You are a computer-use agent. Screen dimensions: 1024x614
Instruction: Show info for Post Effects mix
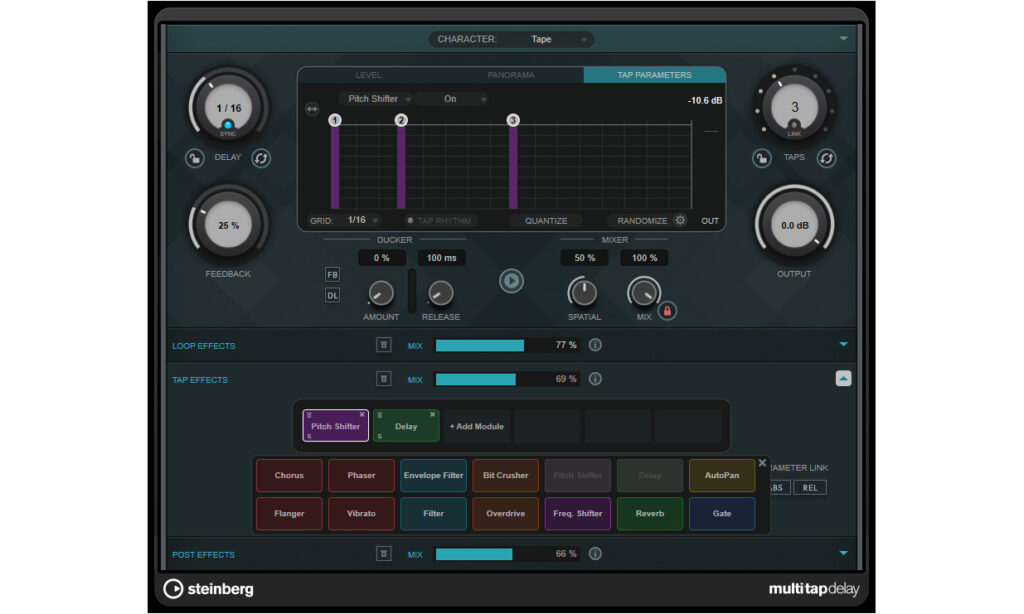click(x=595, y=554)
